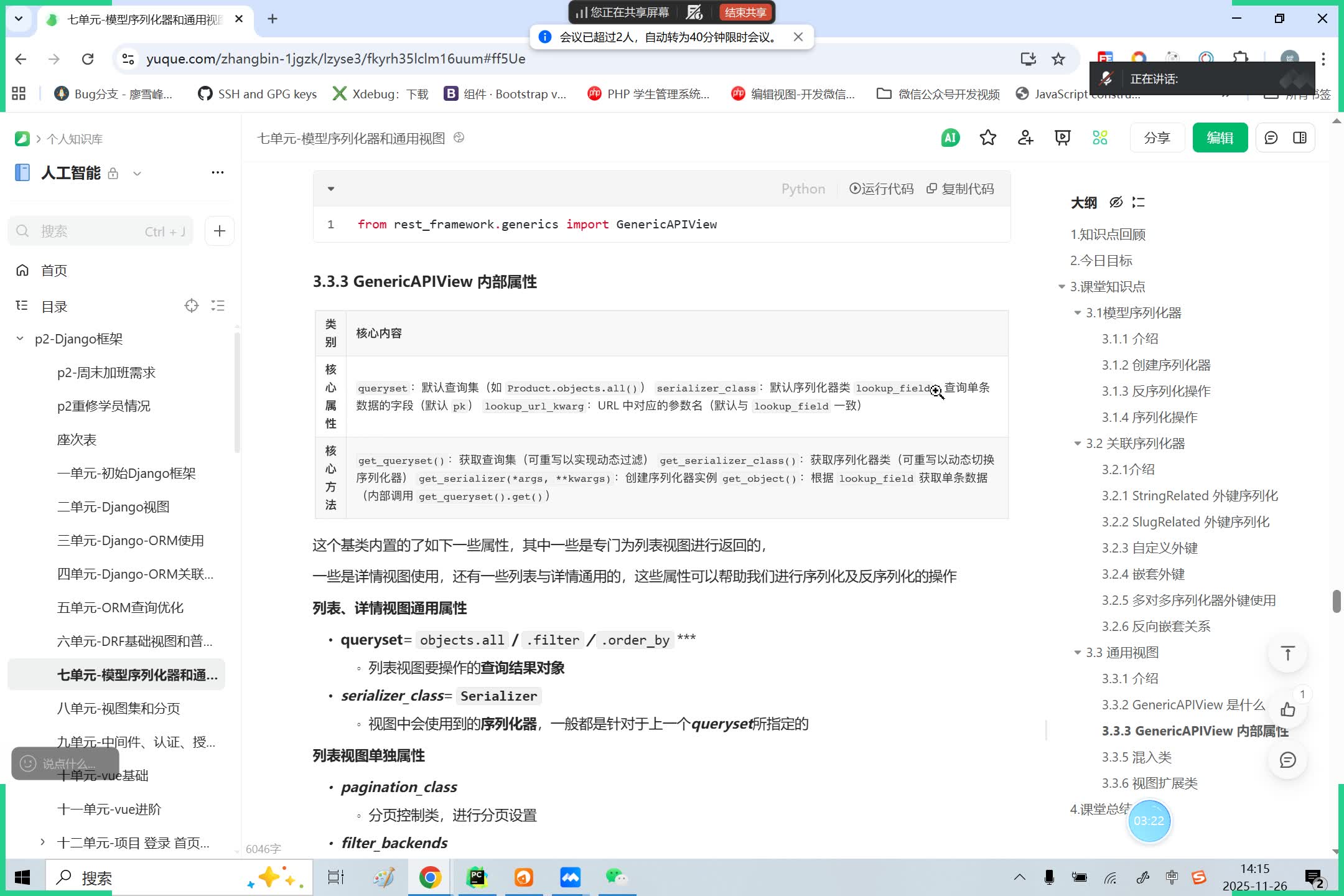The width and height of the screenshot is (1344, 896).
Task: Click the 分享 share button
Action: [x=1157, y=138]
